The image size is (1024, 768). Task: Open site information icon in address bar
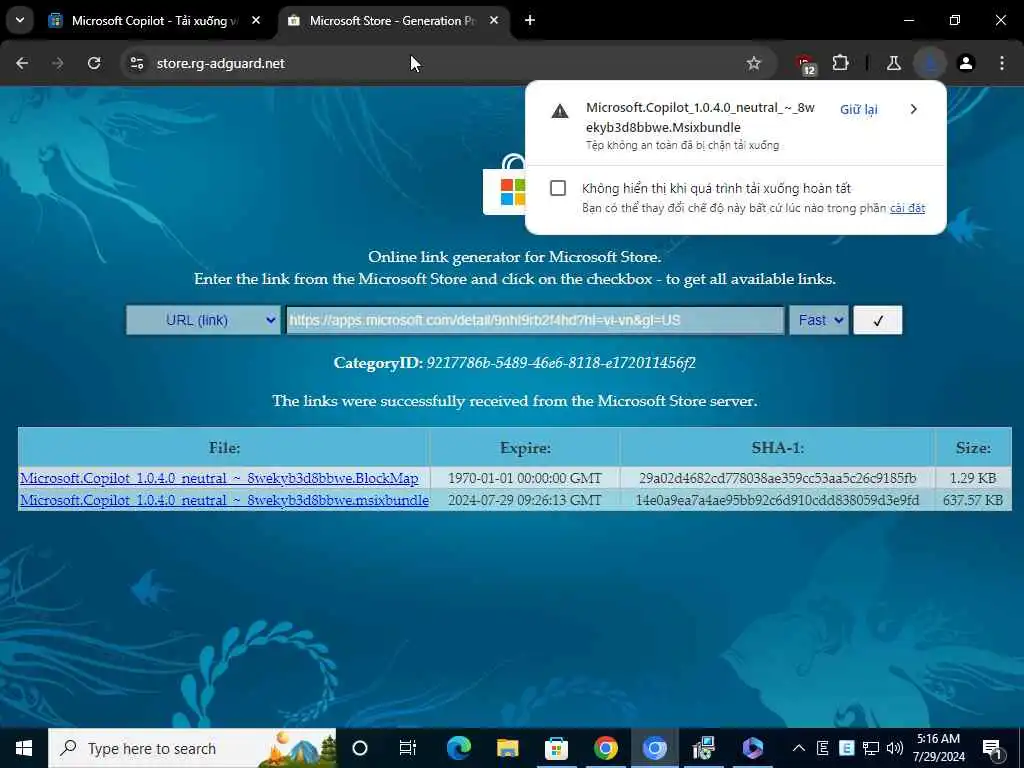[136, 63]
